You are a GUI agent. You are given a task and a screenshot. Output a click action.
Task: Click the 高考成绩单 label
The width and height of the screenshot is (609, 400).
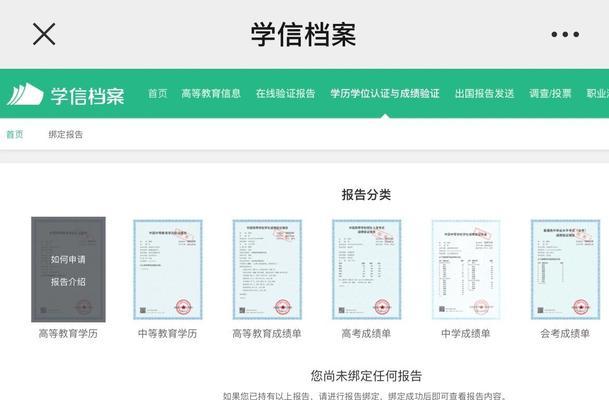pyautogui.click(x=366, y=334)
